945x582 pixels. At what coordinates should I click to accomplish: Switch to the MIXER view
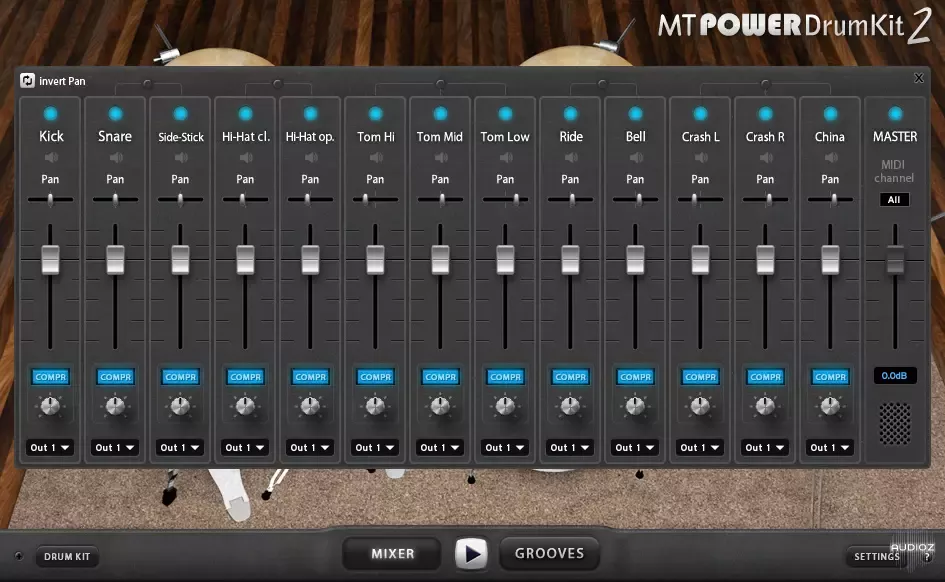392,554
